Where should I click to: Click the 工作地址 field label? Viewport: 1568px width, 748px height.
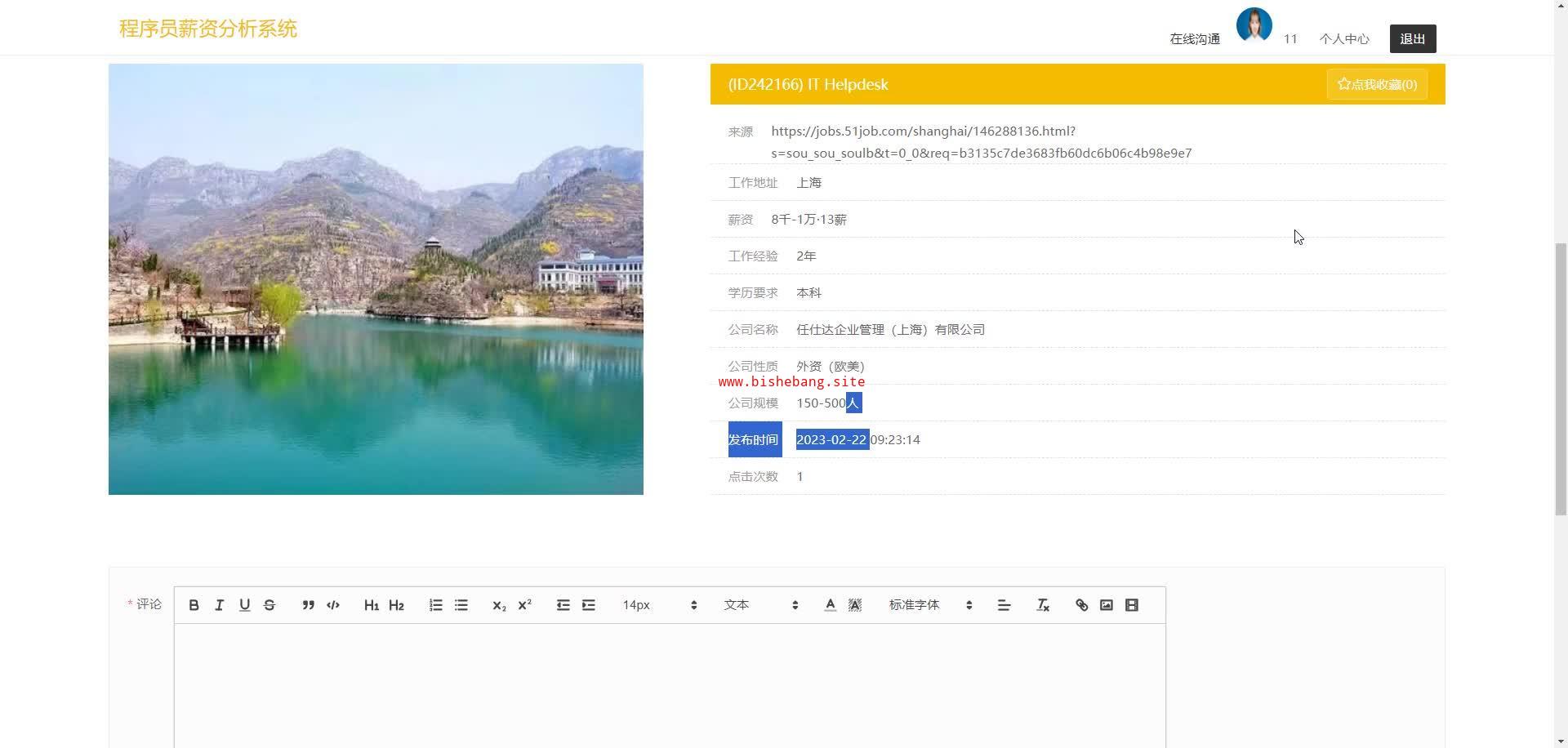(753, 183)
